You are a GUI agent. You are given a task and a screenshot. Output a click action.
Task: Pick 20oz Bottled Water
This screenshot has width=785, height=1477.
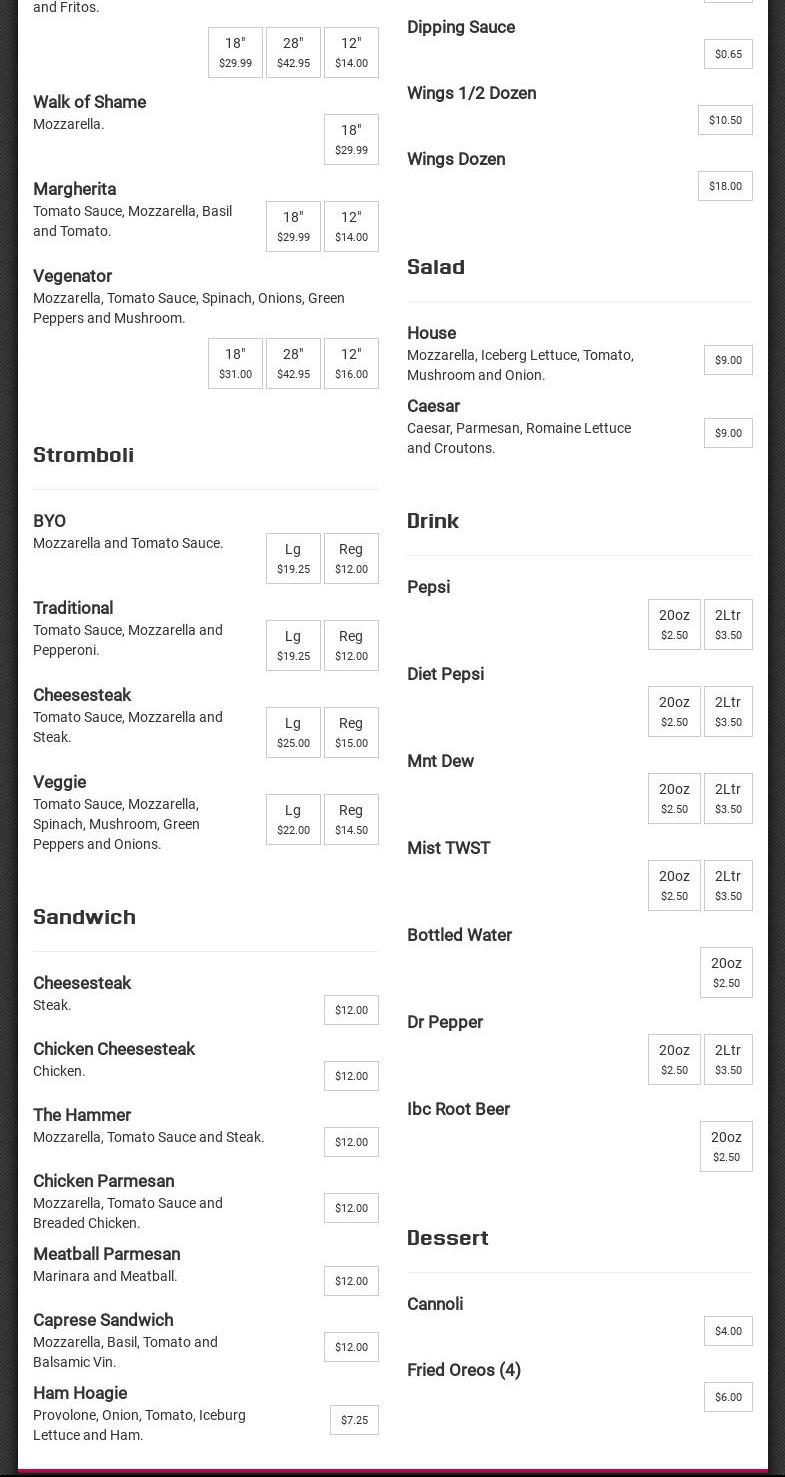pos(726,972)
